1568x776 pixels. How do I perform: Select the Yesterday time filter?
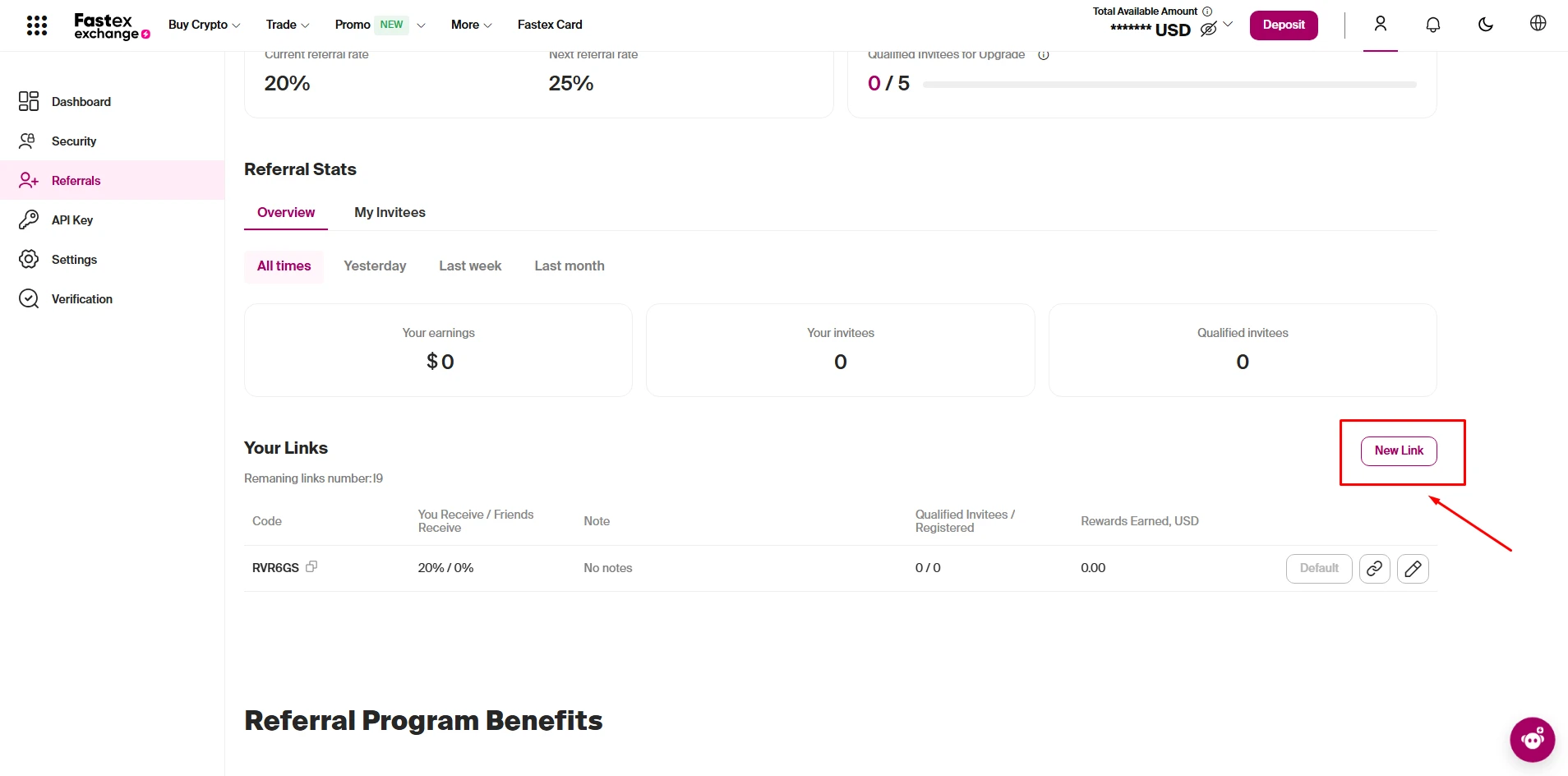[375, 266]
